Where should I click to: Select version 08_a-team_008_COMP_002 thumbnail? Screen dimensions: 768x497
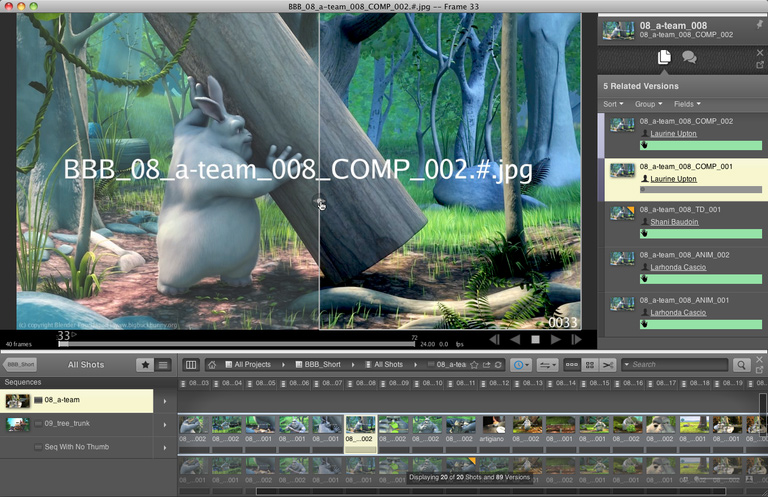point(622,124)
